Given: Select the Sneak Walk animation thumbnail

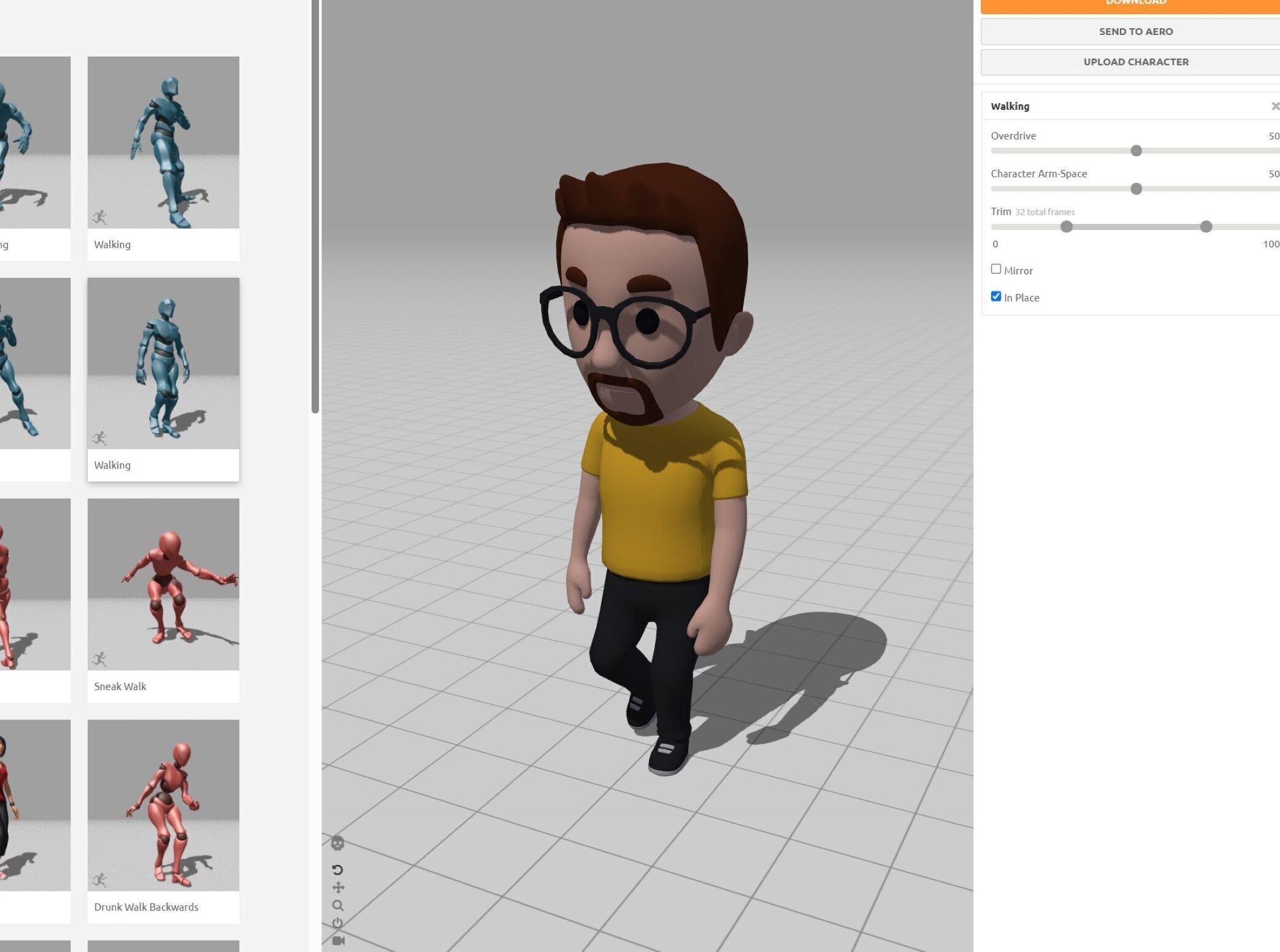Looking at the screenshot, I should point(163,585).
